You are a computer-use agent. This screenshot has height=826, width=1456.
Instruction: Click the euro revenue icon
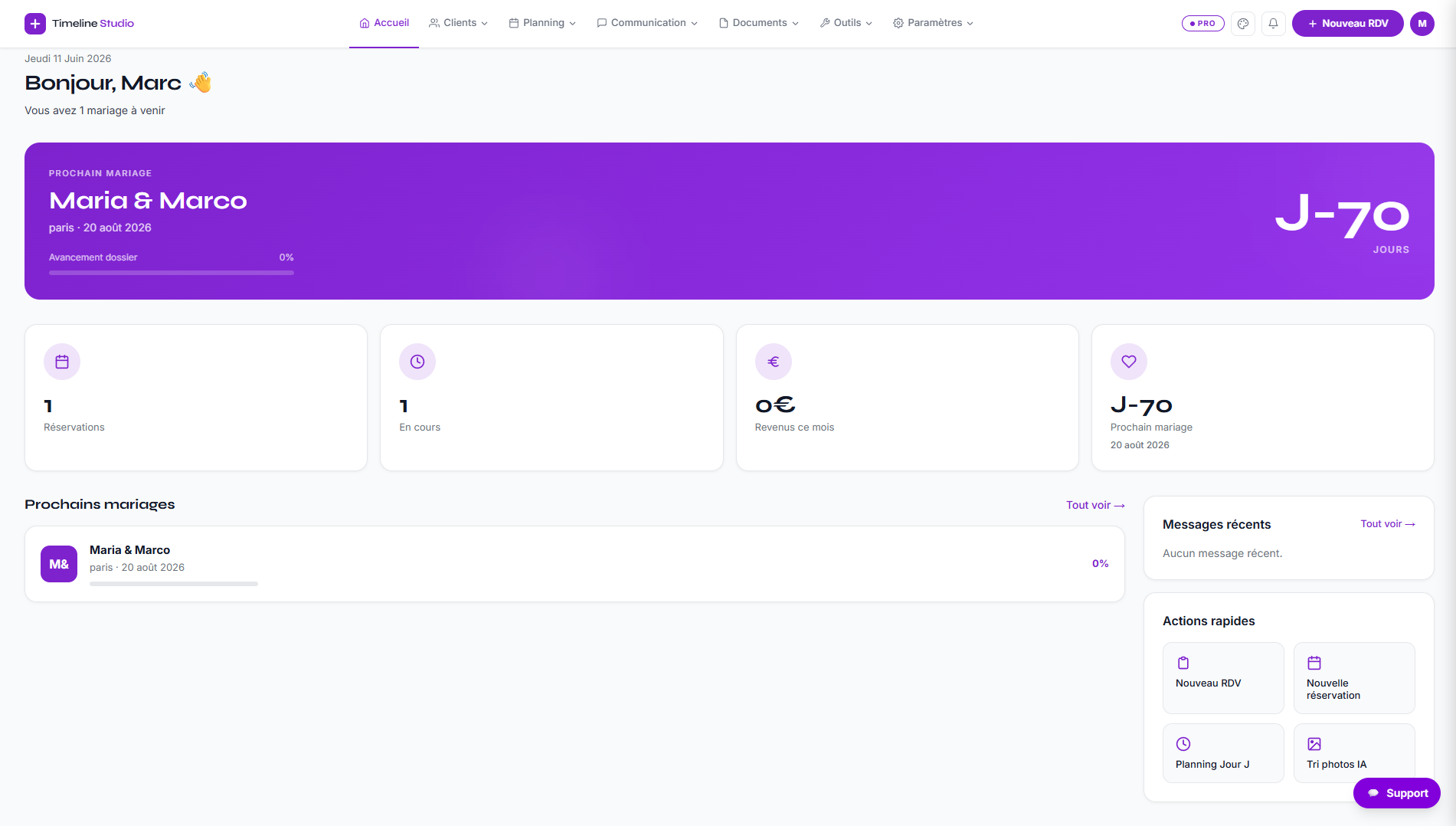pyautogui.click(x=774, y=362)
